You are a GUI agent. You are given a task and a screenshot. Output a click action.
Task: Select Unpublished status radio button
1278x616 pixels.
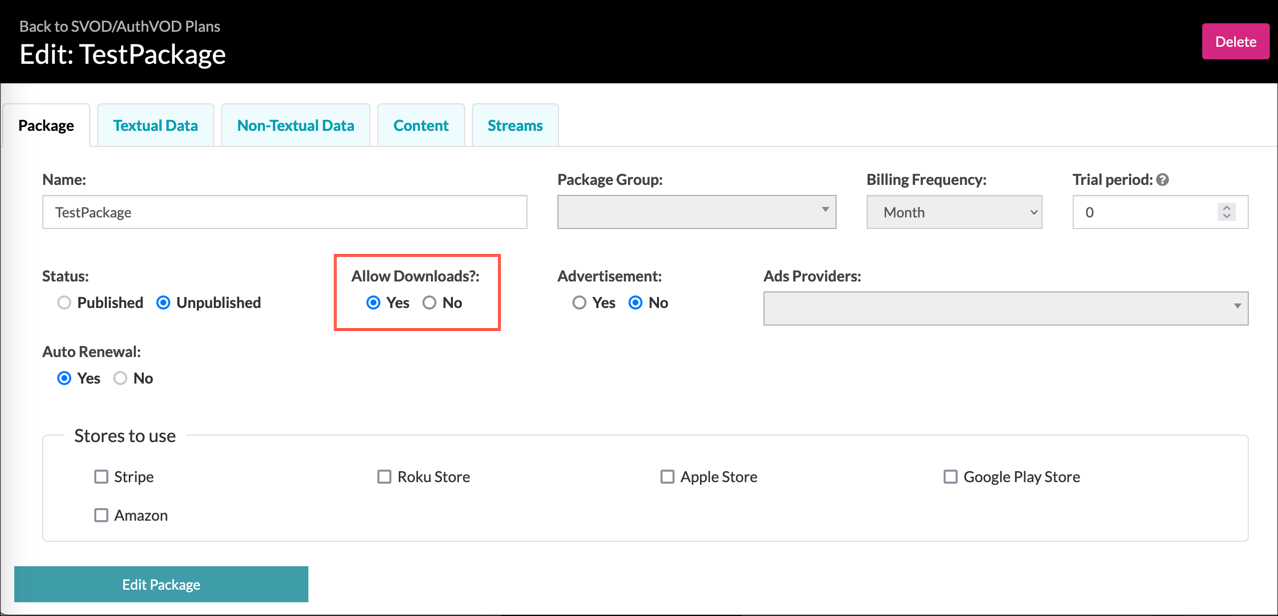tap(163, 303)
